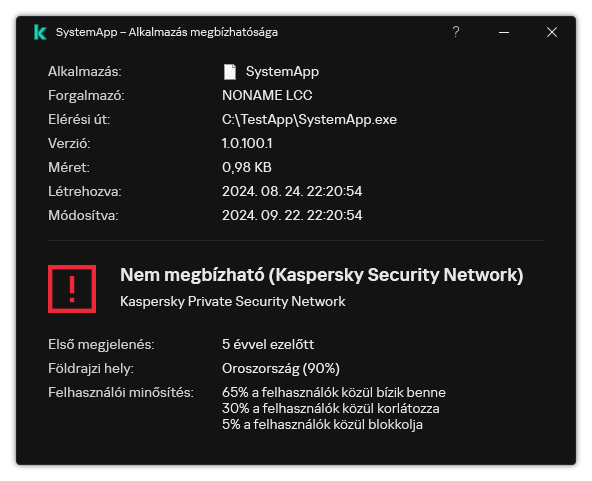Image resolution: width=592 pixels, height=481 pixels.
Task: Select the SystemApp application name text
Action: pyautogui.click(x=282, y=71)
